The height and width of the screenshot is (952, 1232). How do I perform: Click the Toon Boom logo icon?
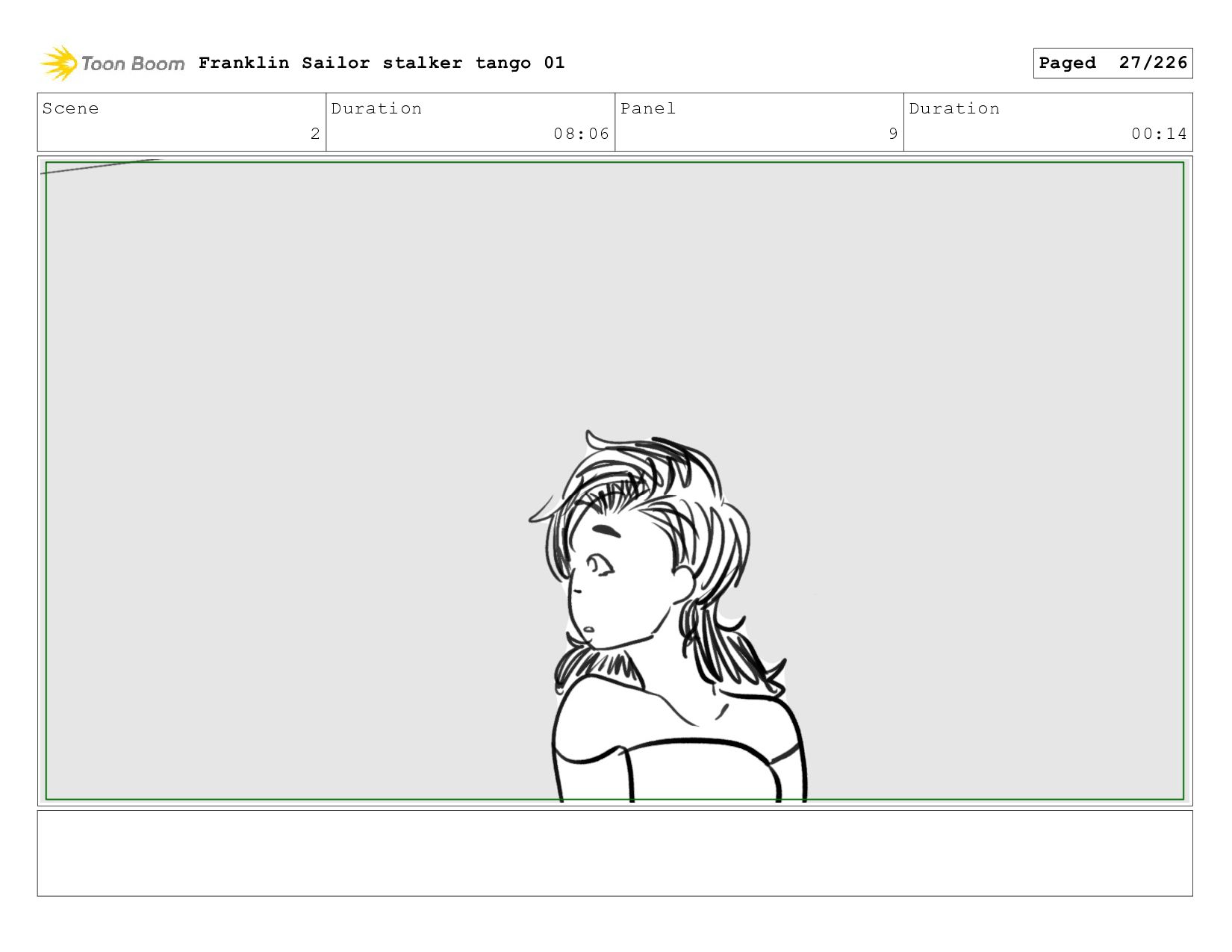(x=59, y=63)
